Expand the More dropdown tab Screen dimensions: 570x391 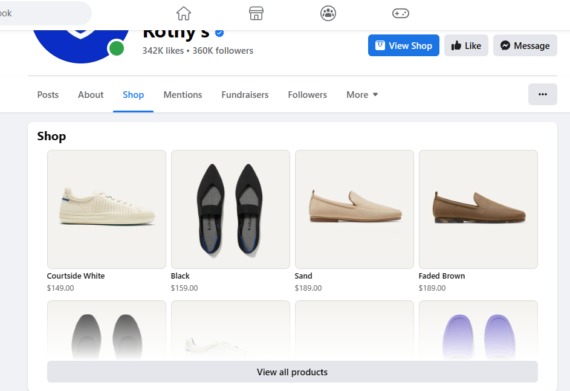coord(362,95)
